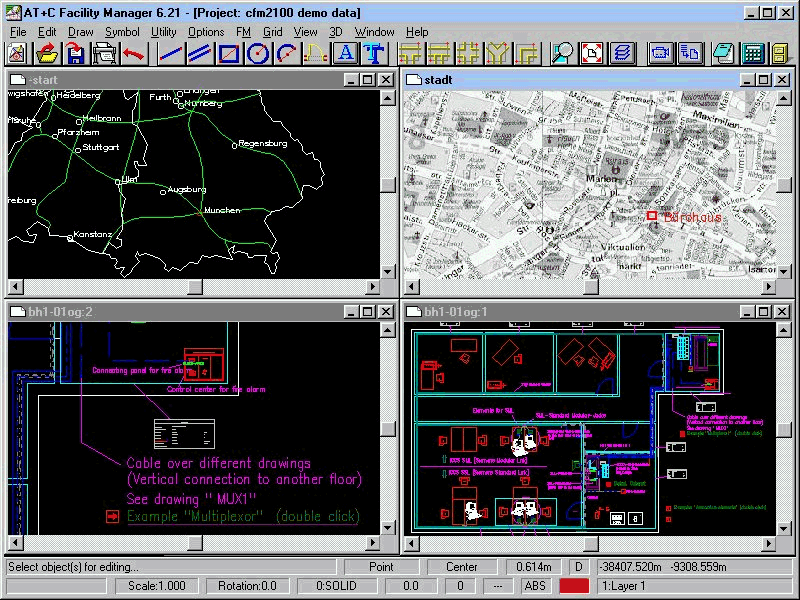This screenshot has width=800, height=600.
Task: Save the drawing with the floppy disk icon
Action: click(75, 53)
